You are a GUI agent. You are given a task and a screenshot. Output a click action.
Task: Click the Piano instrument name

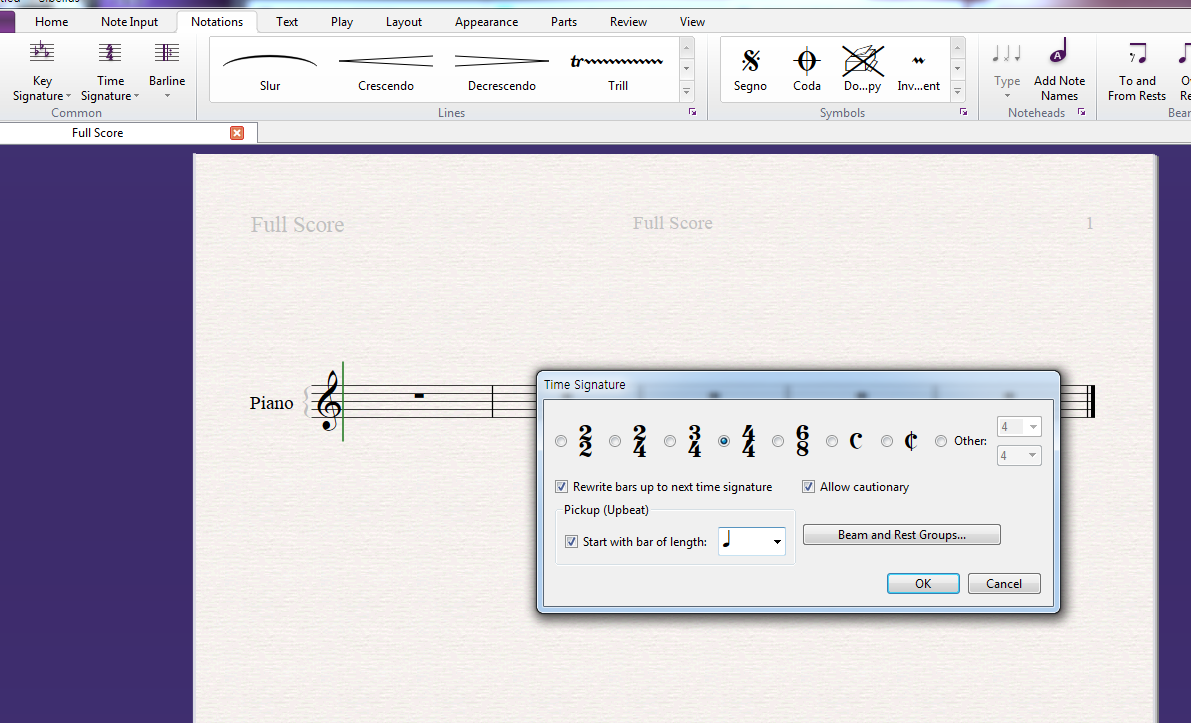[x=271, y=403]
